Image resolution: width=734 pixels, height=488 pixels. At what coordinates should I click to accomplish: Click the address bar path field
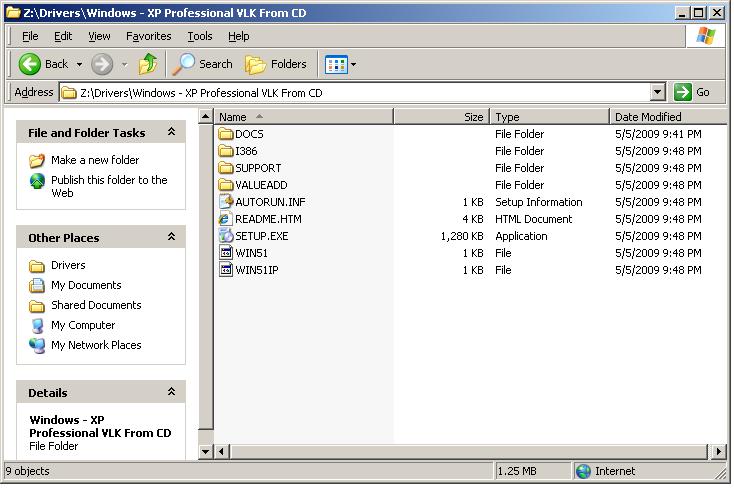click(354, 93)
